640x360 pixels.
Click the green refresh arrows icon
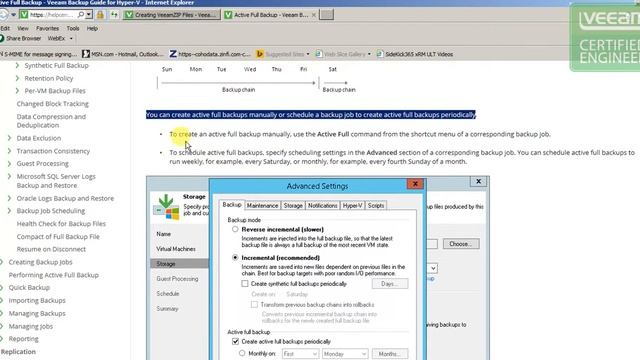(x=114, y=15)
